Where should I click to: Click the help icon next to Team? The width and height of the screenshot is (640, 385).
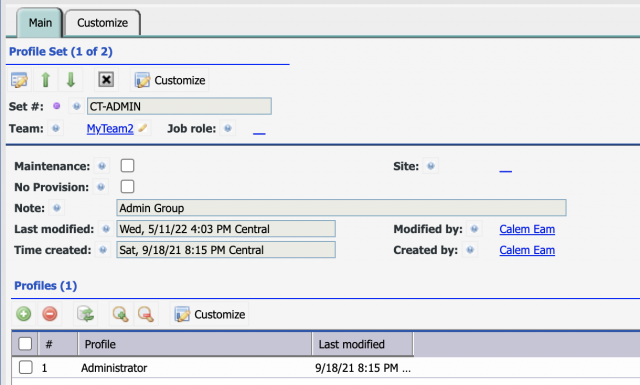point(56,128)
